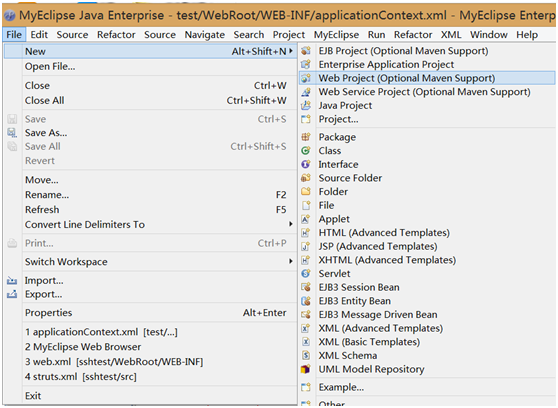
Task: Select Refresh menu entry
Action: click(151, 209)
